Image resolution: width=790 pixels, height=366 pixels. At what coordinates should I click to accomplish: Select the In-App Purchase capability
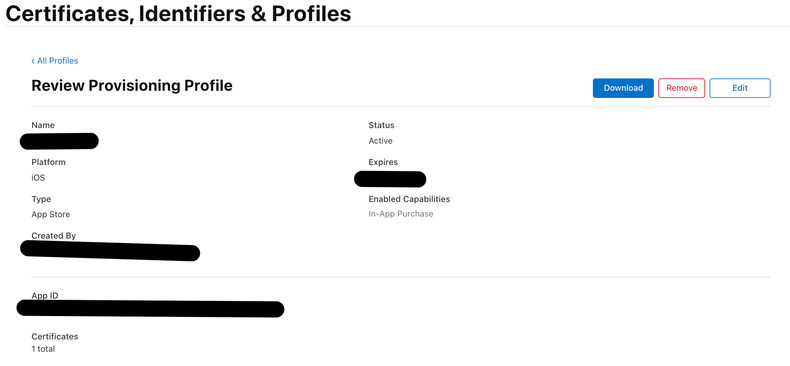[401, 214]
